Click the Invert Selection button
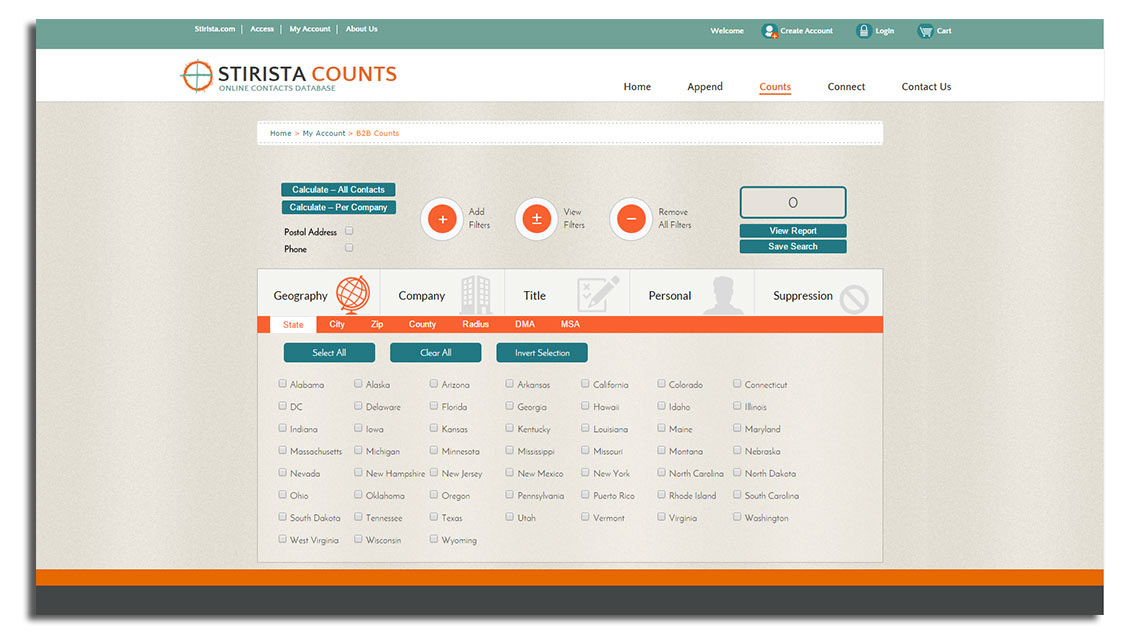This screenshot has width=1140, height=640. [x=542, y=353]
